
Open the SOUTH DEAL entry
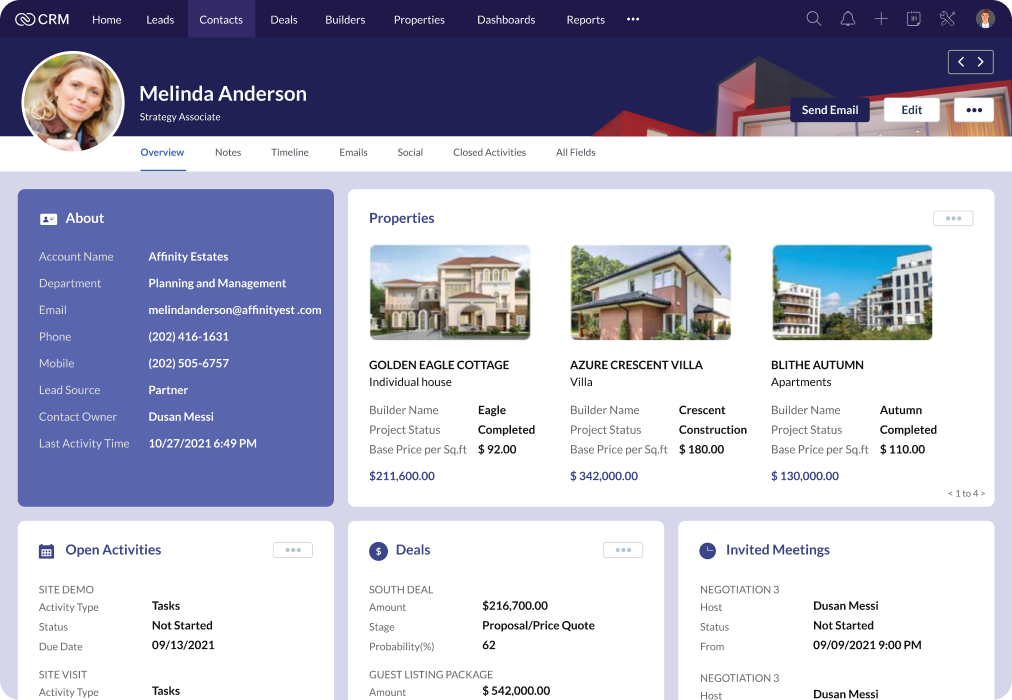(x=401, y=590)
